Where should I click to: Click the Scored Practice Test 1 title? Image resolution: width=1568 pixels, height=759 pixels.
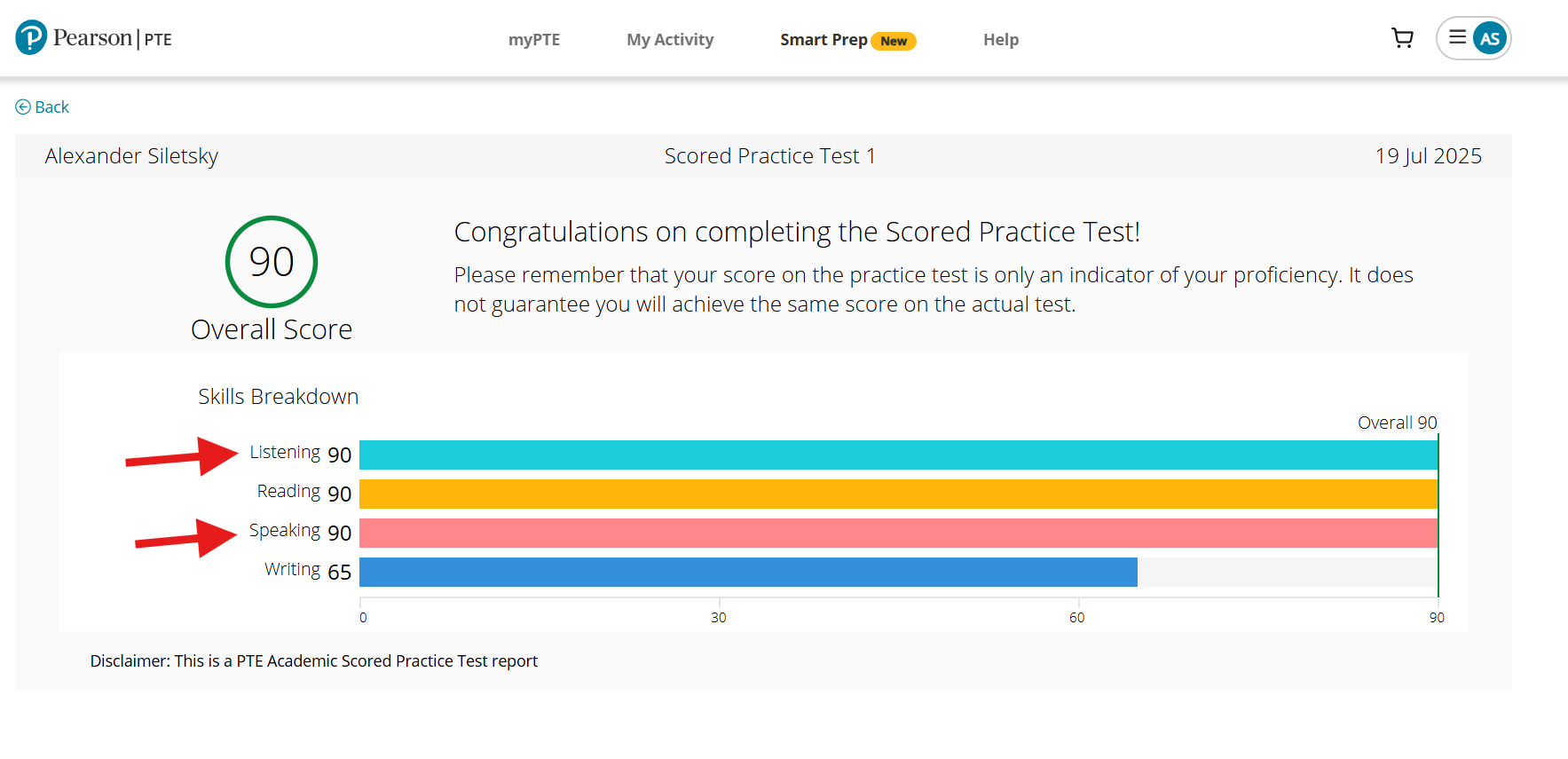pyautogui.click(x=770, y=156)
